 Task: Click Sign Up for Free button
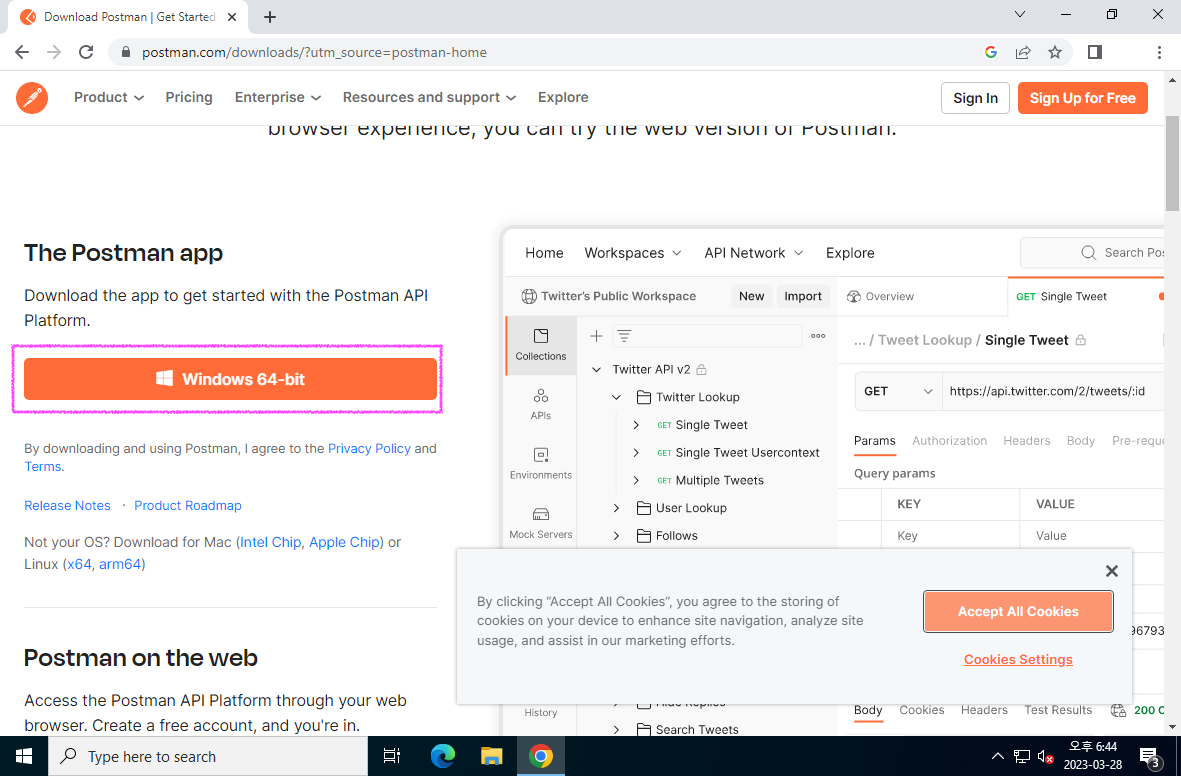pyautogui.click(x=1082, y=98)
